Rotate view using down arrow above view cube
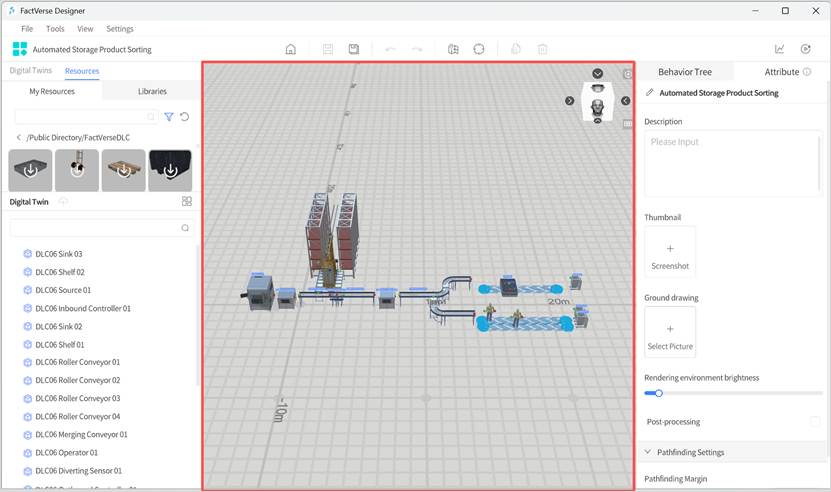The image size is (831, 492). point(597,73)
